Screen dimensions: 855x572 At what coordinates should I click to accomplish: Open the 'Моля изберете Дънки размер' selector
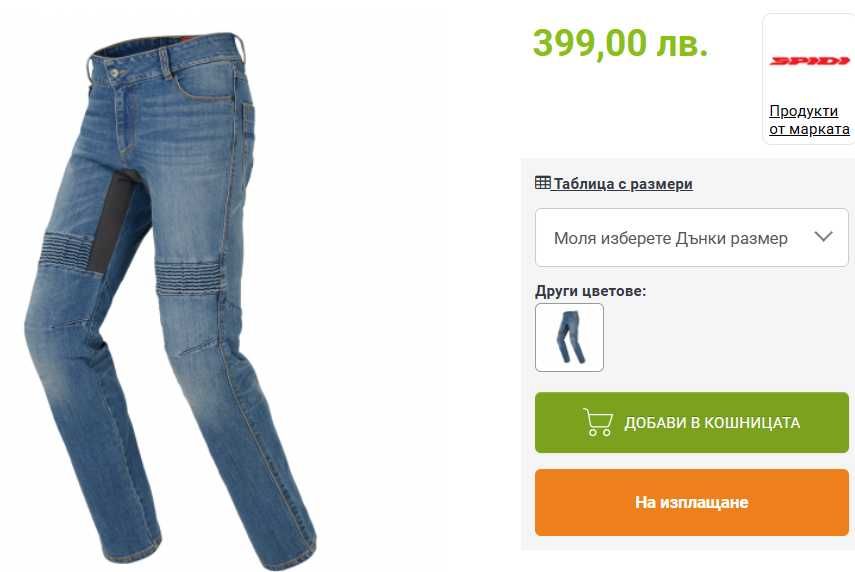[x=691, y=238]
